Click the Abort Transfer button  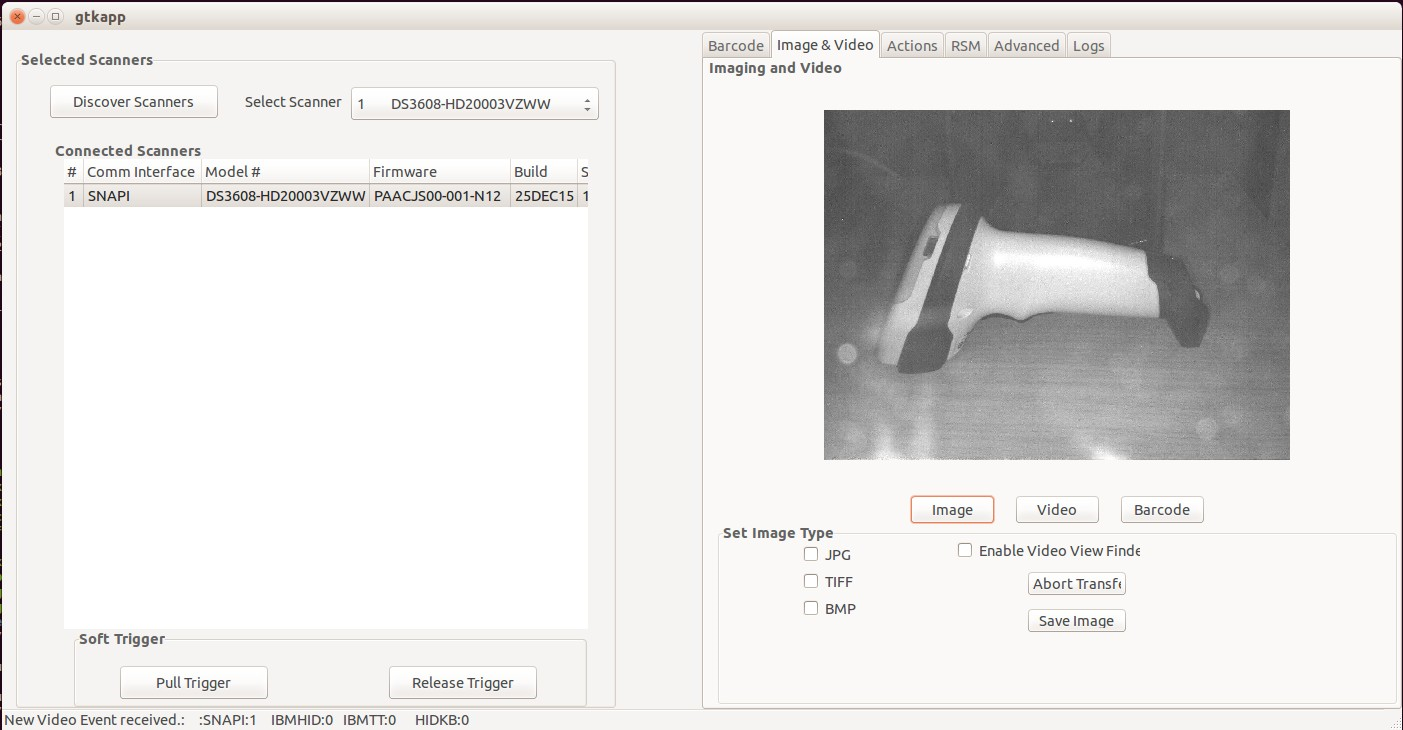[1076, 584]
